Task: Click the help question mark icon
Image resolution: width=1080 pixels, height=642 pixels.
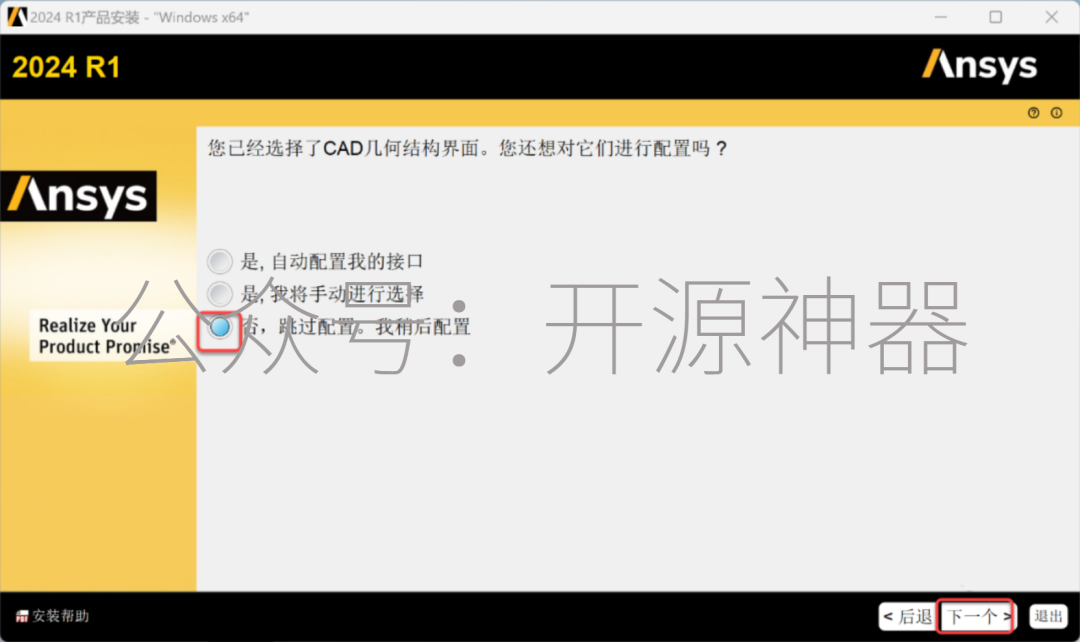Action: coord(1033,113)
